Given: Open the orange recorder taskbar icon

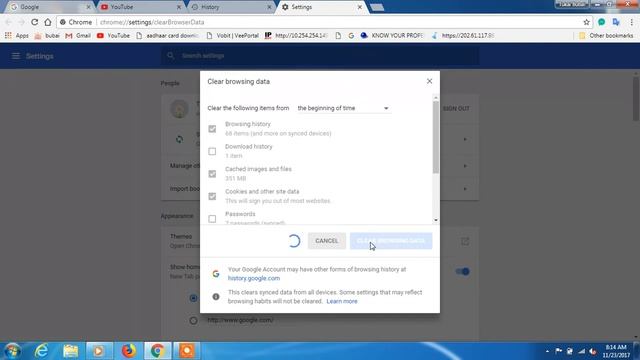Looking at the screenshot, I should [x=187, y=351].
